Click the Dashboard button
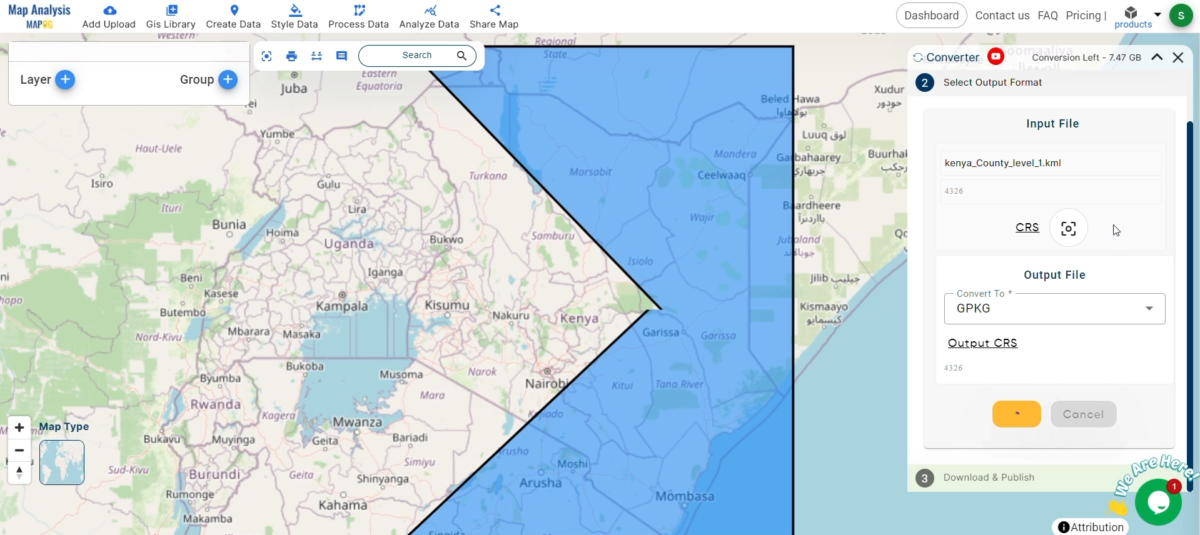This screenshot has width=1200, height=535. [931, 15]
